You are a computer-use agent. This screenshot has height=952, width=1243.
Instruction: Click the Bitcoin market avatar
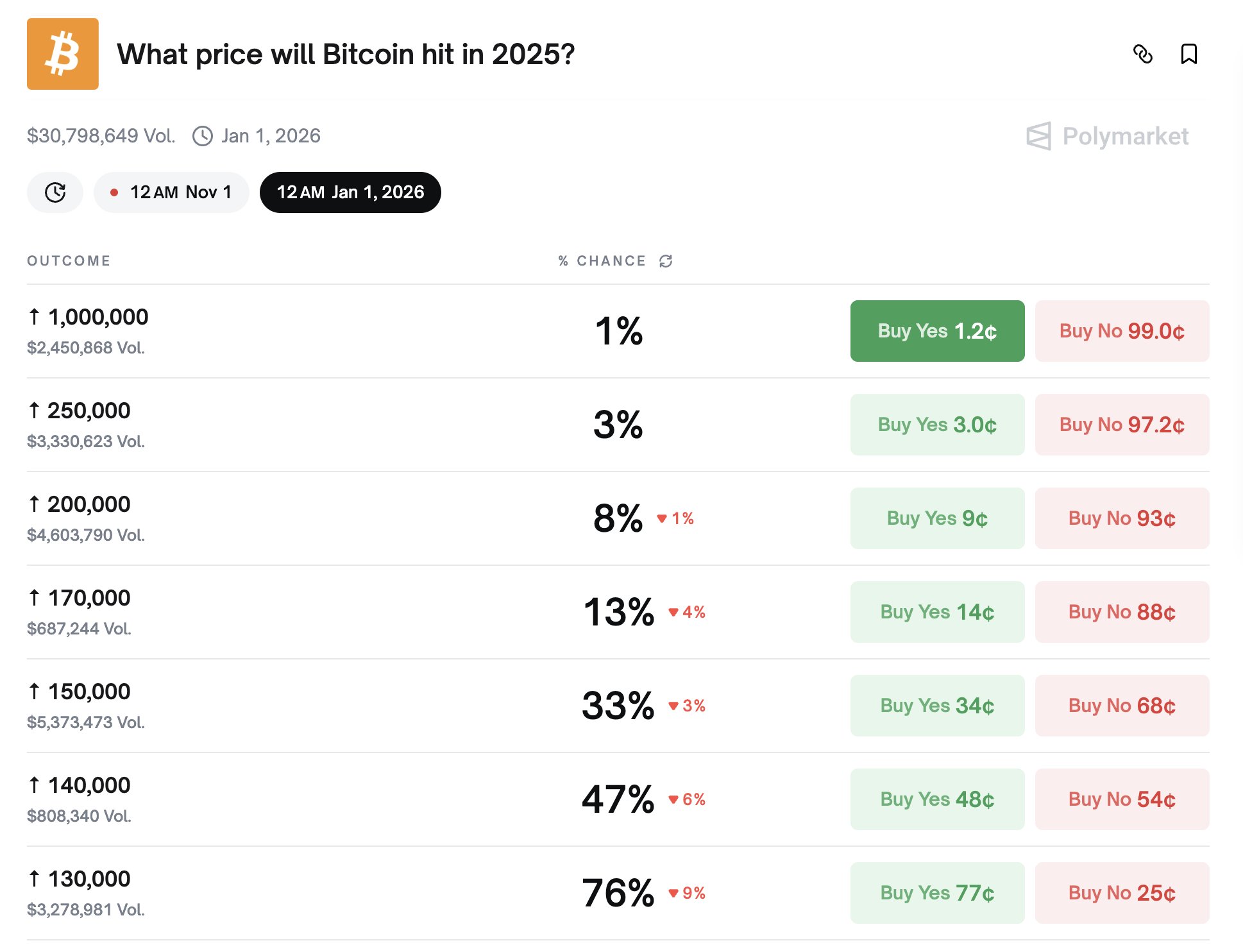tap(62, 54)
